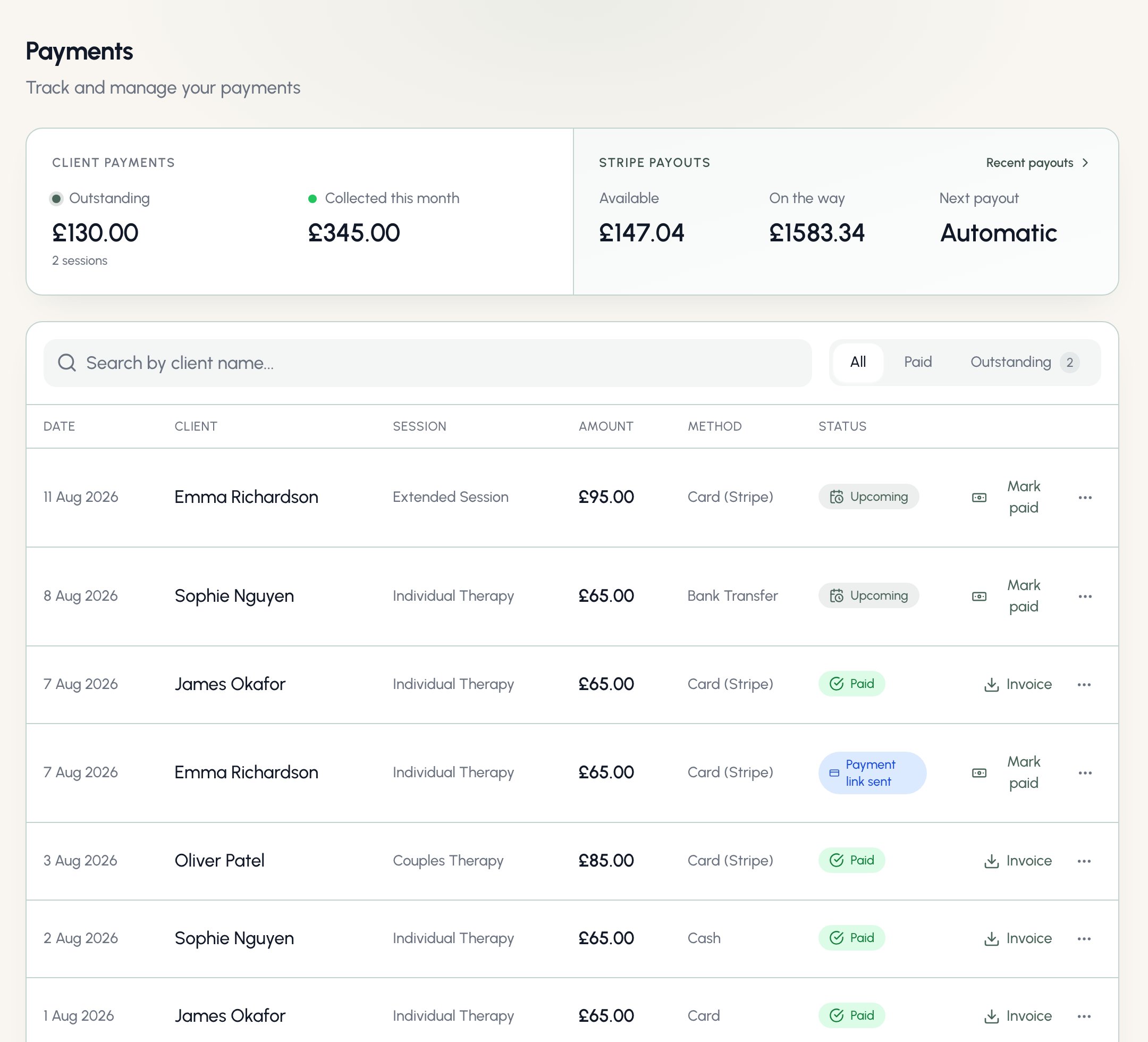Open more options for James Okafor 7 Aug row
This screenshot has width=1148, height=1042.
[x=1084, y=684]
